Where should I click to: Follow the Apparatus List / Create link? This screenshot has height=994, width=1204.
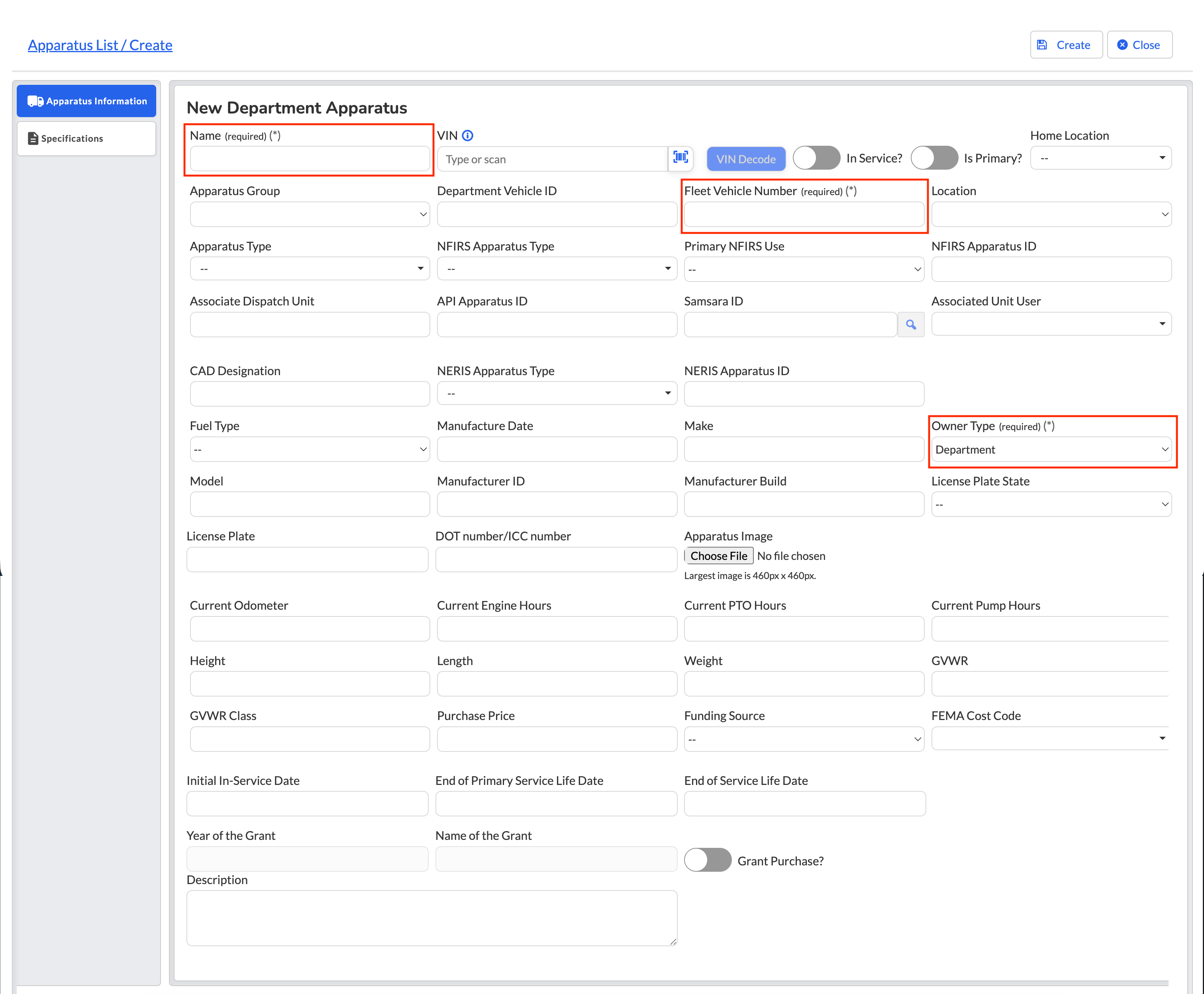[x=100, y=45]
